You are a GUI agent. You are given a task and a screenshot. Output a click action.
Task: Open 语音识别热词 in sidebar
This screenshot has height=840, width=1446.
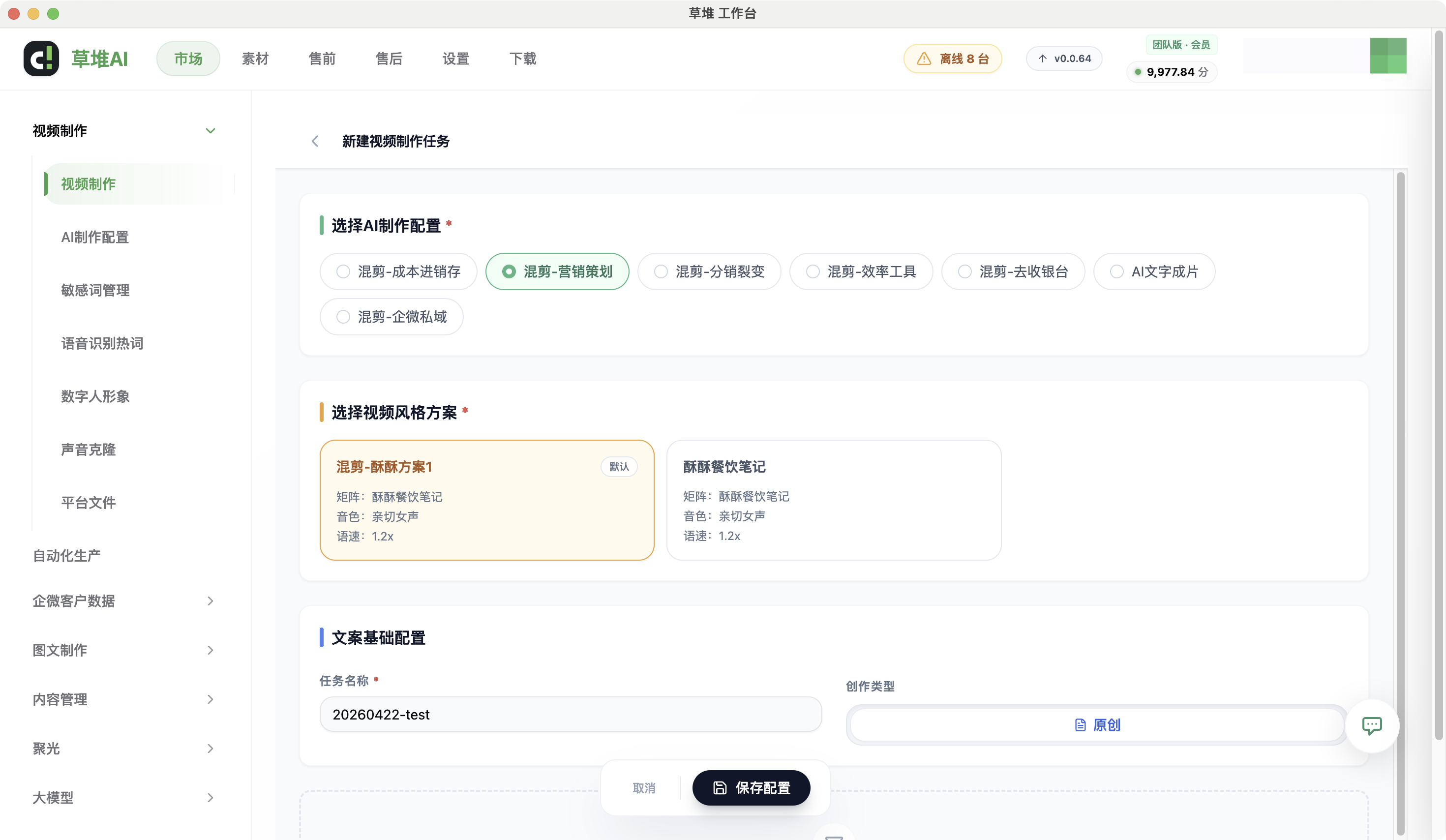coord(102,344)
